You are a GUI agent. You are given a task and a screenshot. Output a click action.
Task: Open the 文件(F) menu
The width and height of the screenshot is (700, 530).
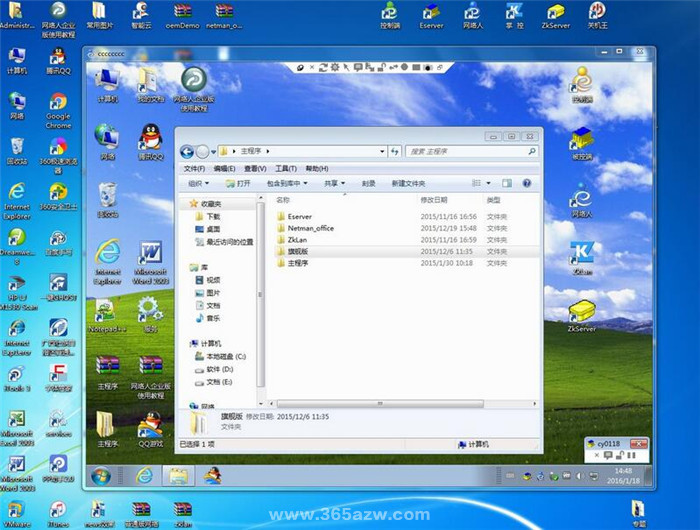[x=194, y=168]
